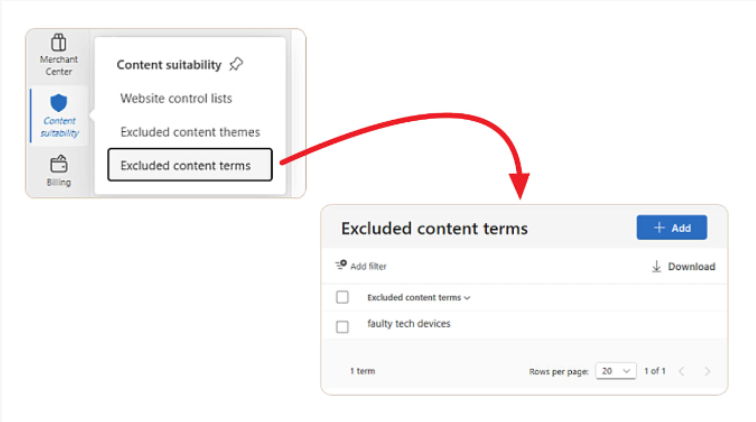
Task: Open Website control lists menu item
Action: (x=176, y=98)
